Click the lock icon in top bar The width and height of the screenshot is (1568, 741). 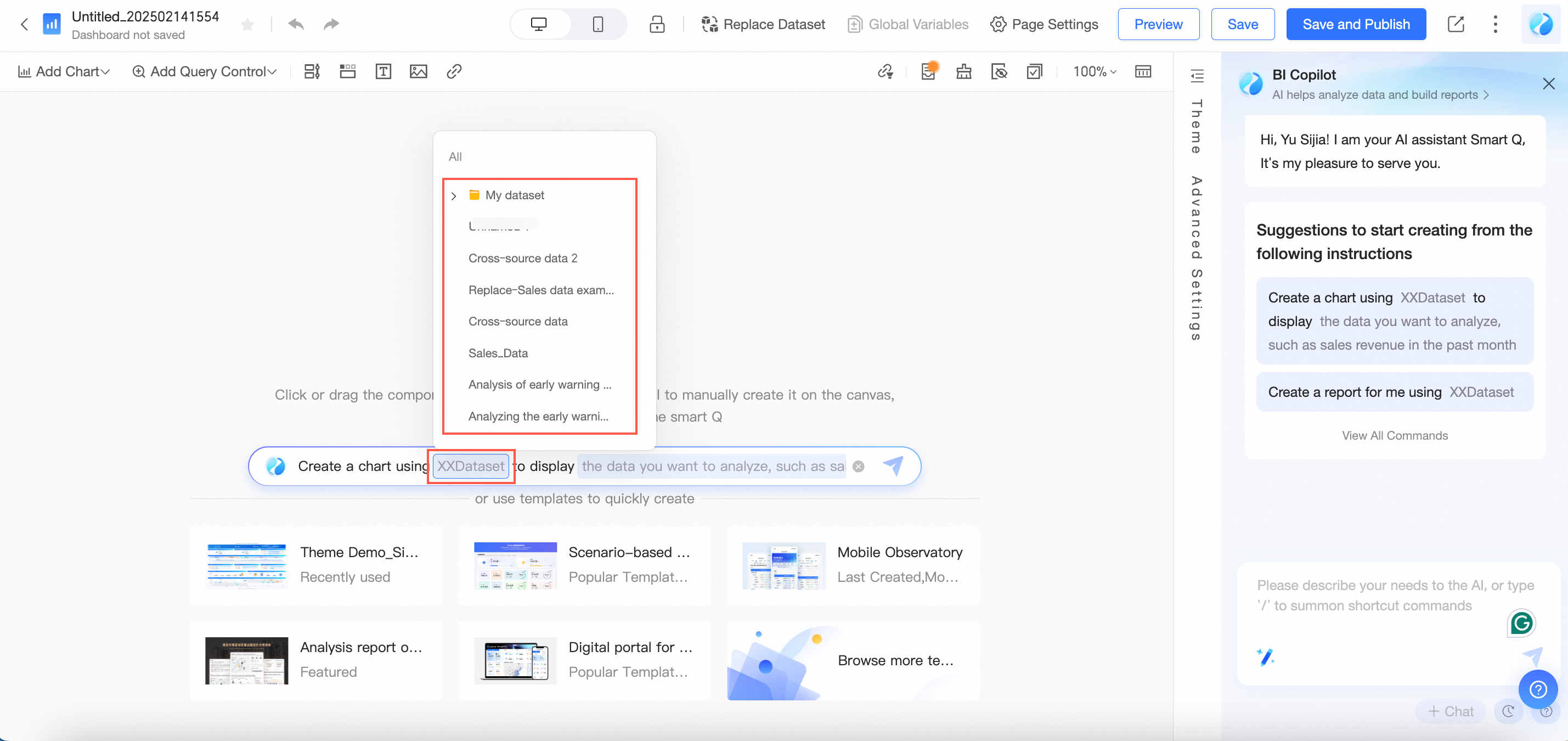click(657, 24)
